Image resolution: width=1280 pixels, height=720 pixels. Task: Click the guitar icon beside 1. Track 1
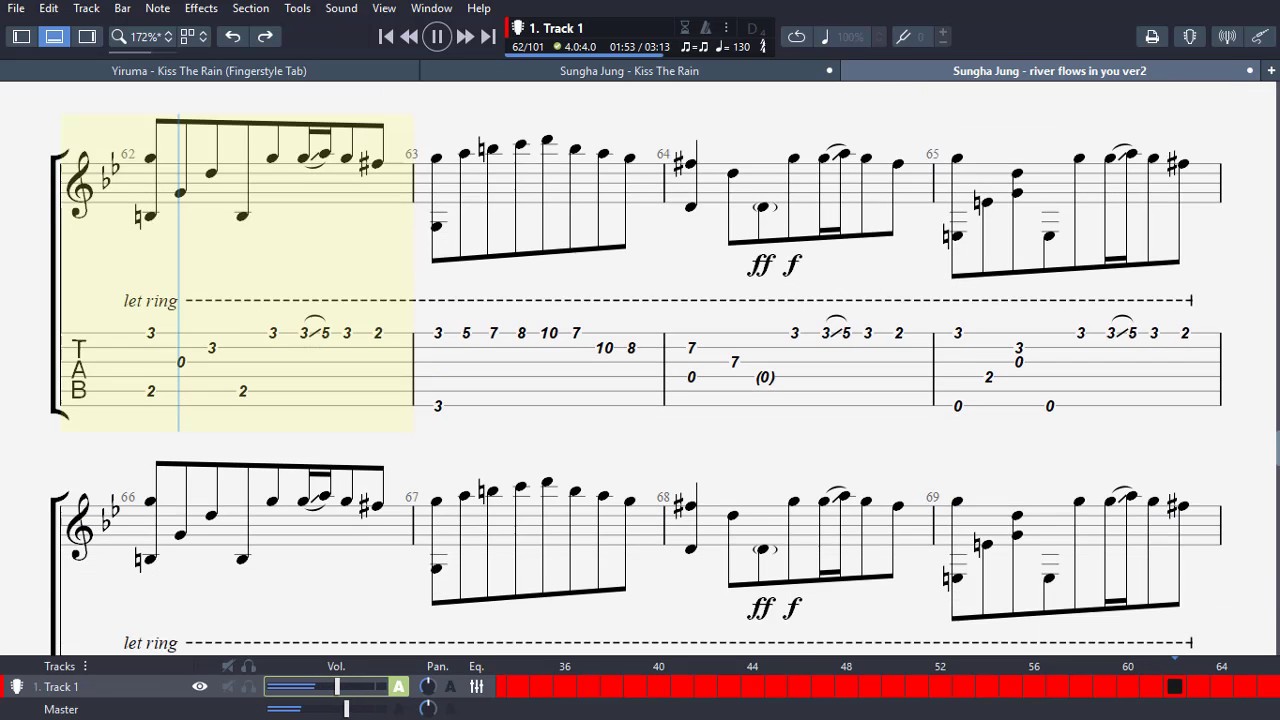coord(518,28)
